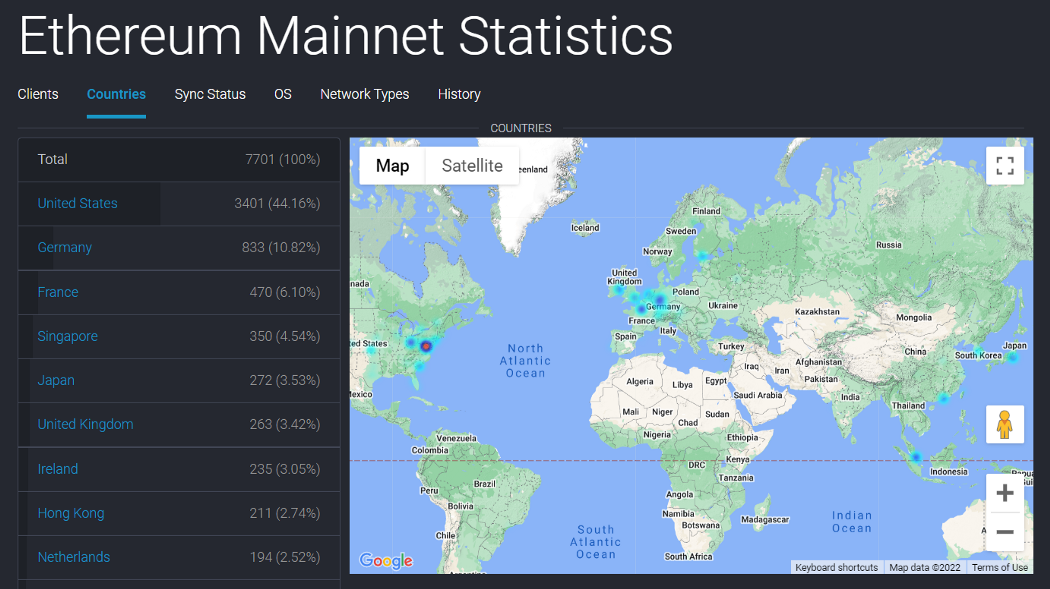Open the Clients tab

tap(38, 94)
